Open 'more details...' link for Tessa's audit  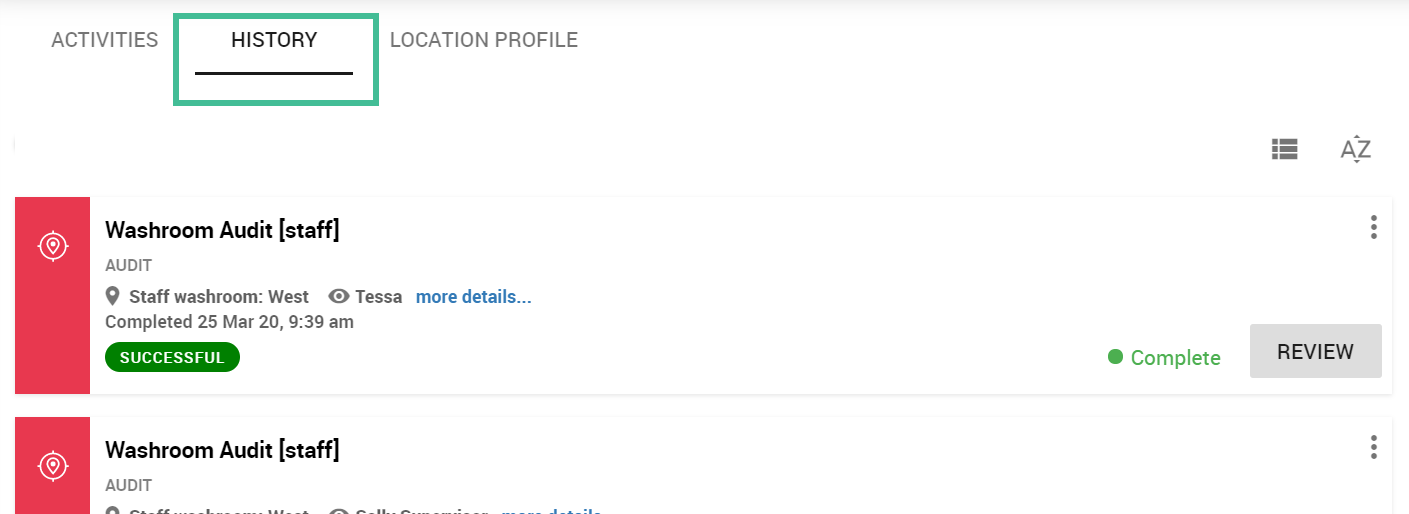pos(474,297)
